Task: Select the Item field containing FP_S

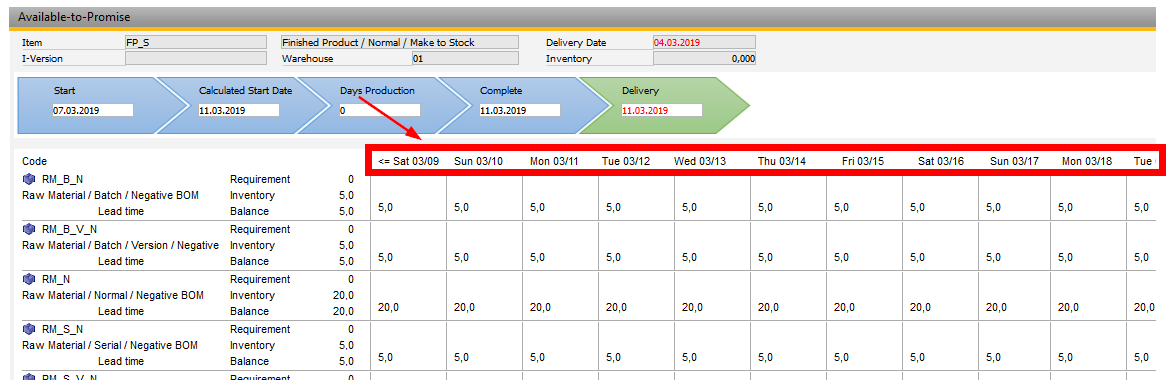Action: click(195, 42)
